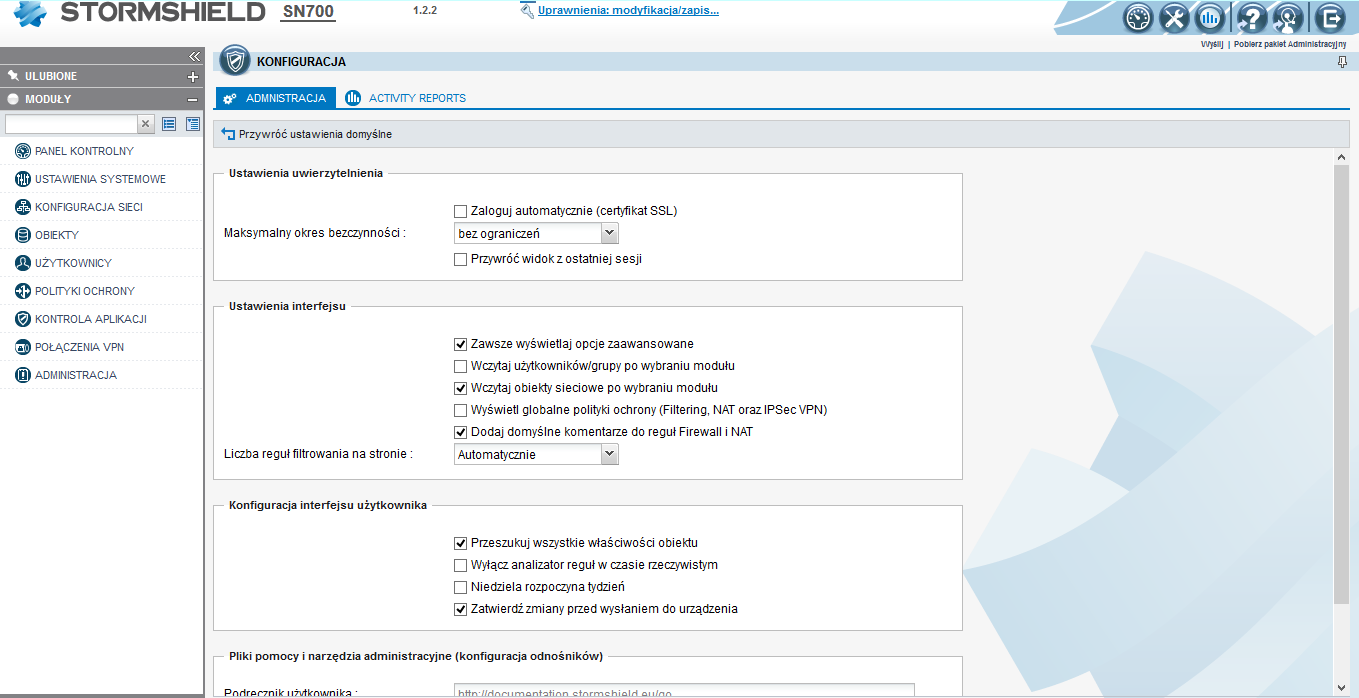Viewport: 1359px width, 698px height.
Task: Click the SN700 model label
Action: [x=308, y=12]
